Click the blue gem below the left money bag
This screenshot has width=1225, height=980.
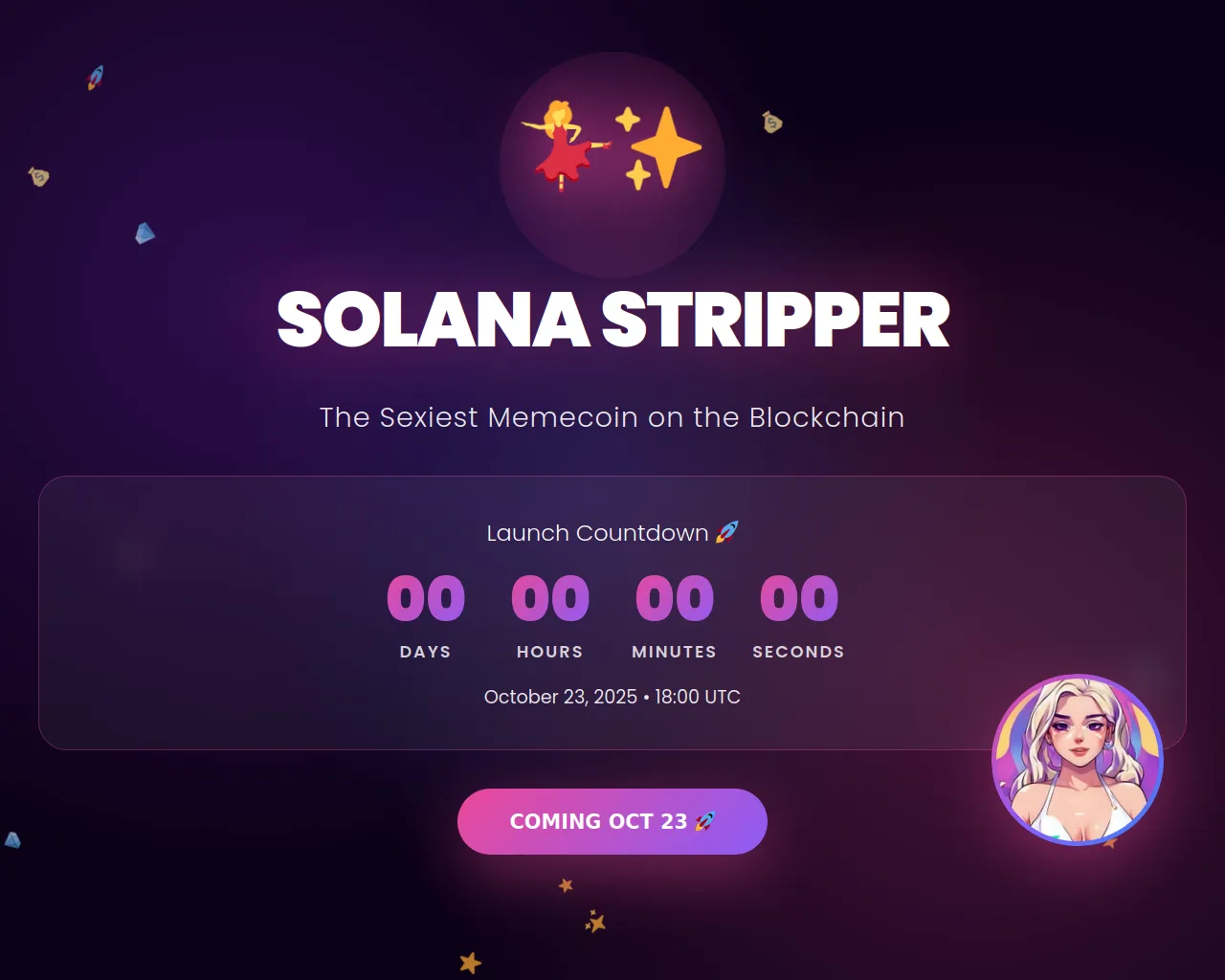pyautogui.click(x=145, y=233)
